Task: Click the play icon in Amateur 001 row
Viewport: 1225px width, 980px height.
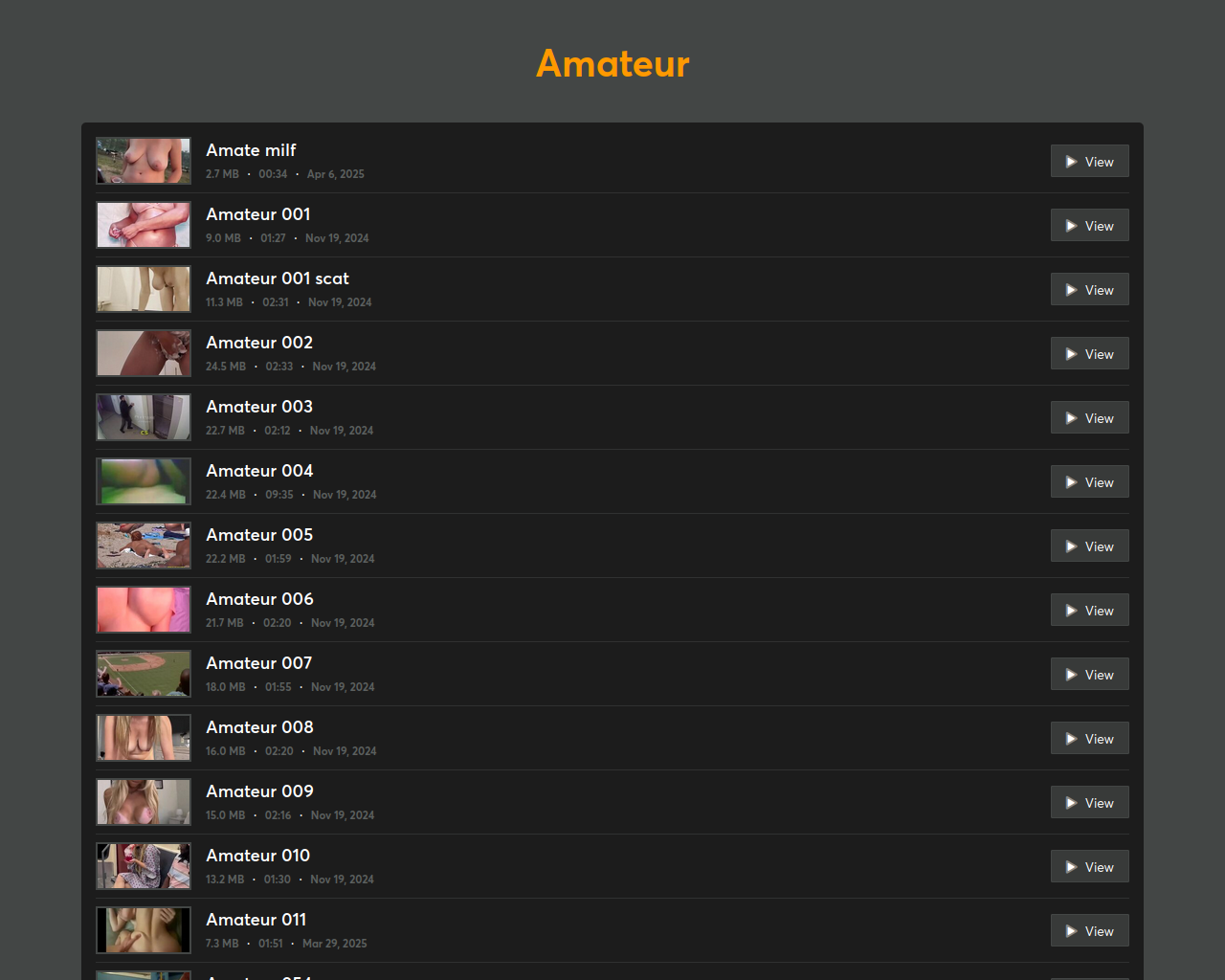Action: coord(1072,226)
